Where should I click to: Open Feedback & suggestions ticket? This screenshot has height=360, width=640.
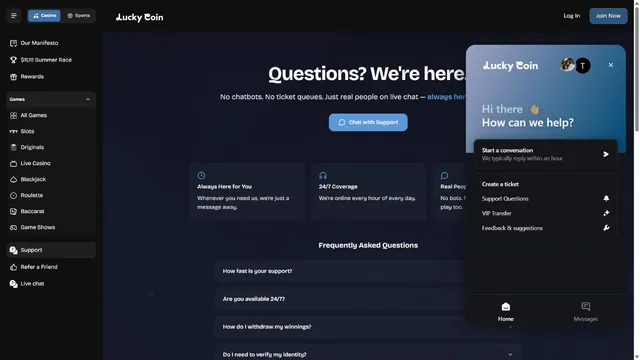(x=545, y=228)
